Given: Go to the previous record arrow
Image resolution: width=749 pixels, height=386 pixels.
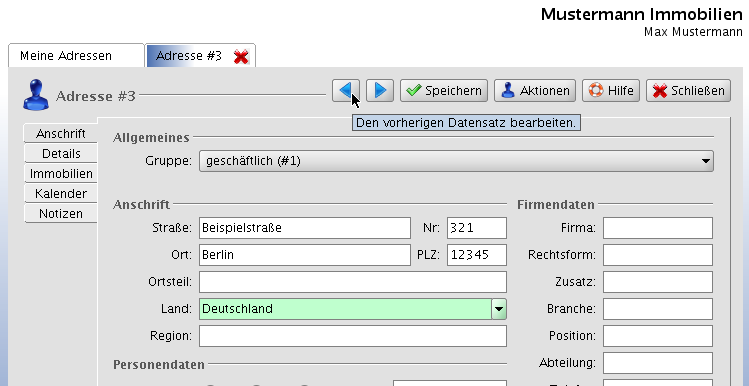Looking at the screenshot, I should (x=346, y=90).
